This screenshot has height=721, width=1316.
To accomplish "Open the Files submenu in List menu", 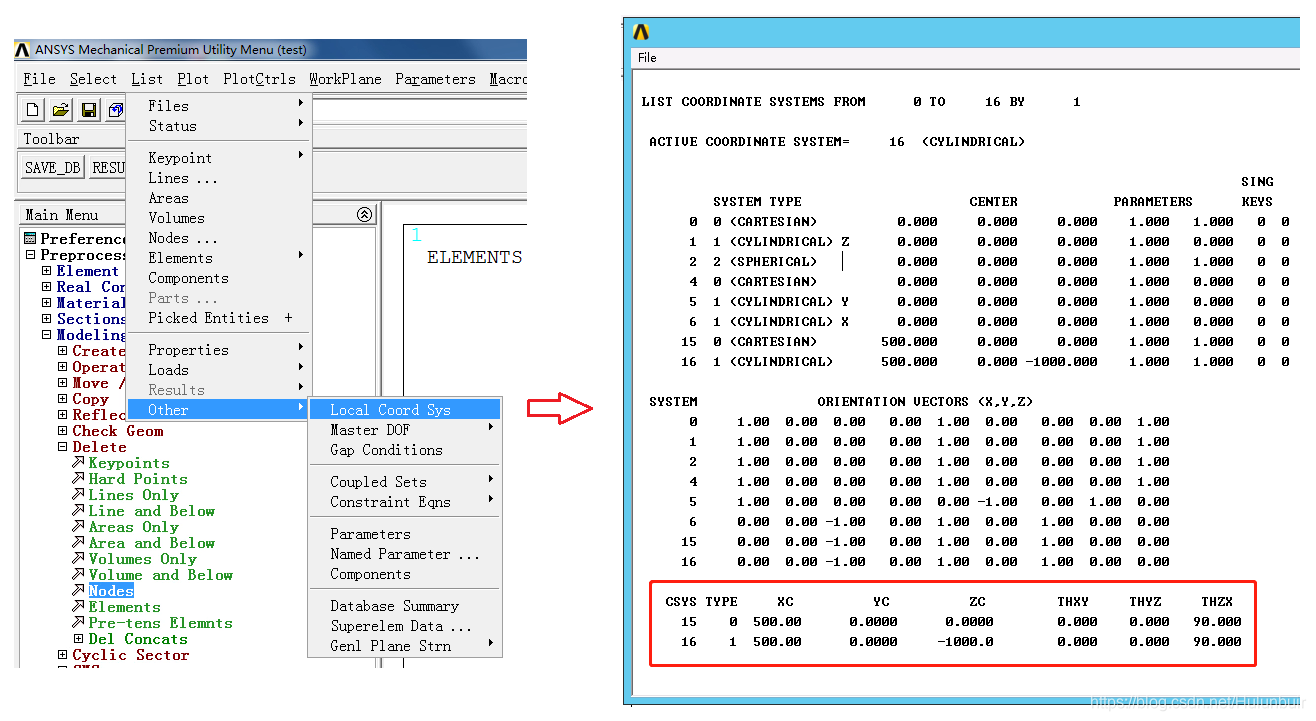I will click(219, 106).
